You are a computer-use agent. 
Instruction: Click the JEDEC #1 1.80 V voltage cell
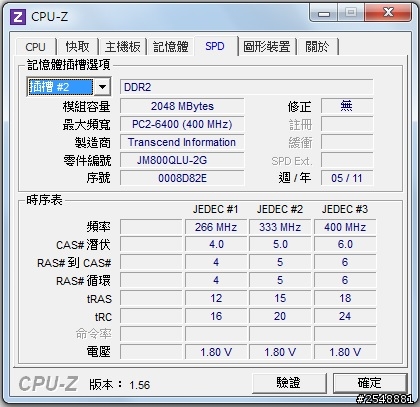[x=216, y=352]
